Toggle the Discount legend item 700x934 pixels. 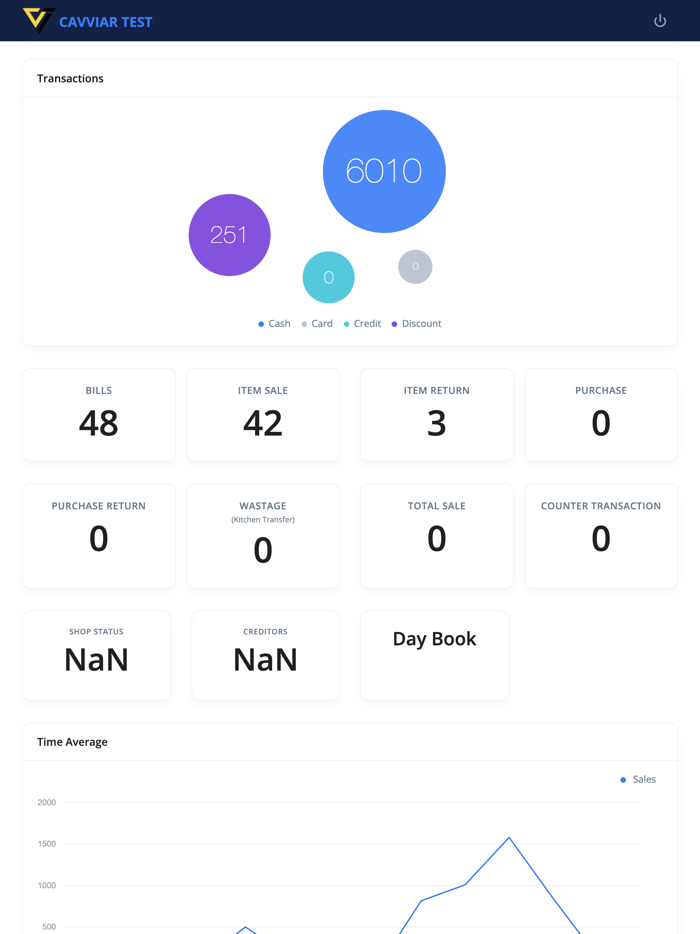click(x=416, y=324)
